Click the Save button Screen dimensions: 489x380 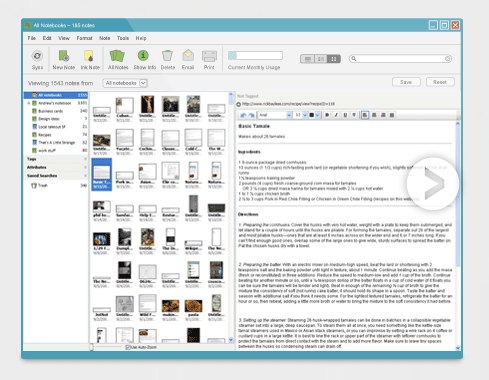406,82
